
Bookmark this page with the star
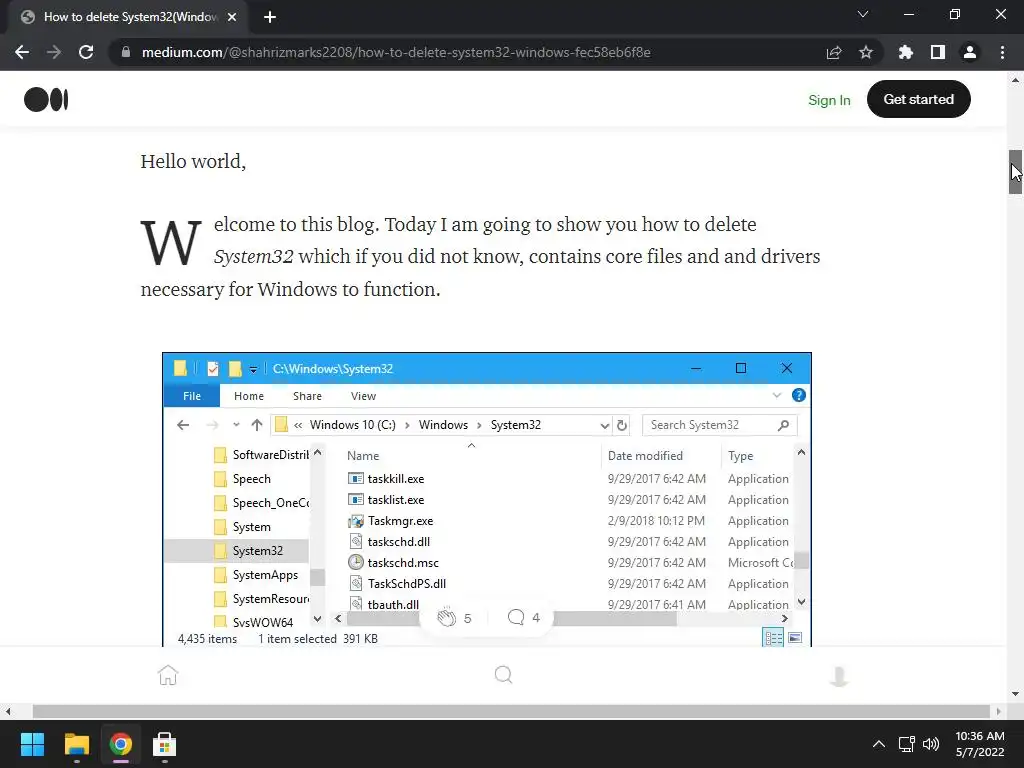[x=866, y=52]
